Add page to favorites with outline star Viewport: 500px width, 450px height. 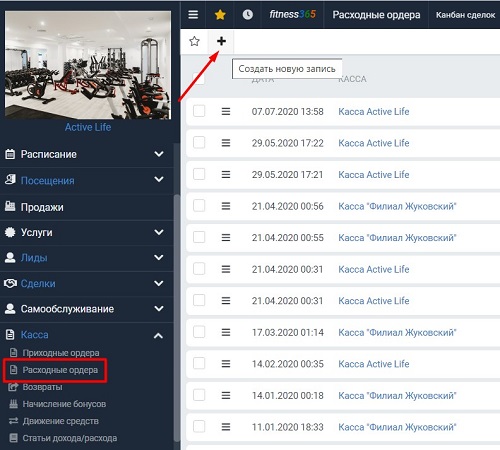194,41
